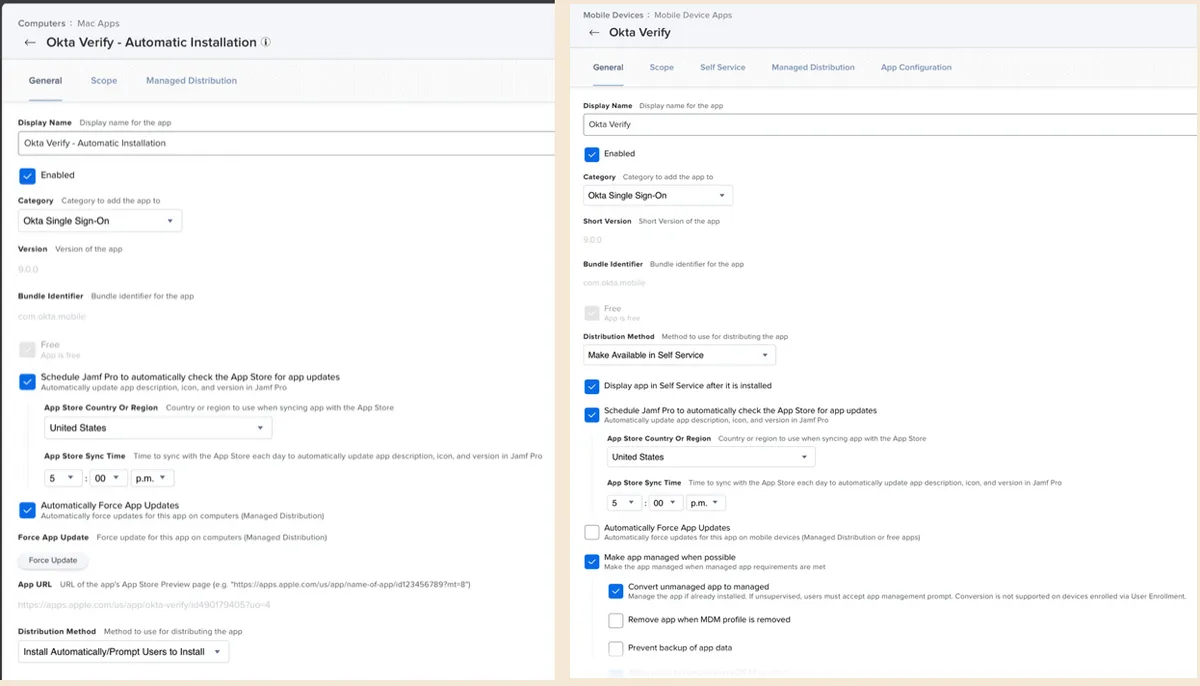Switch to the Self Service tab
Image resolution: width=1200 pixels, height=686 pixels.
tap(723, 67)
